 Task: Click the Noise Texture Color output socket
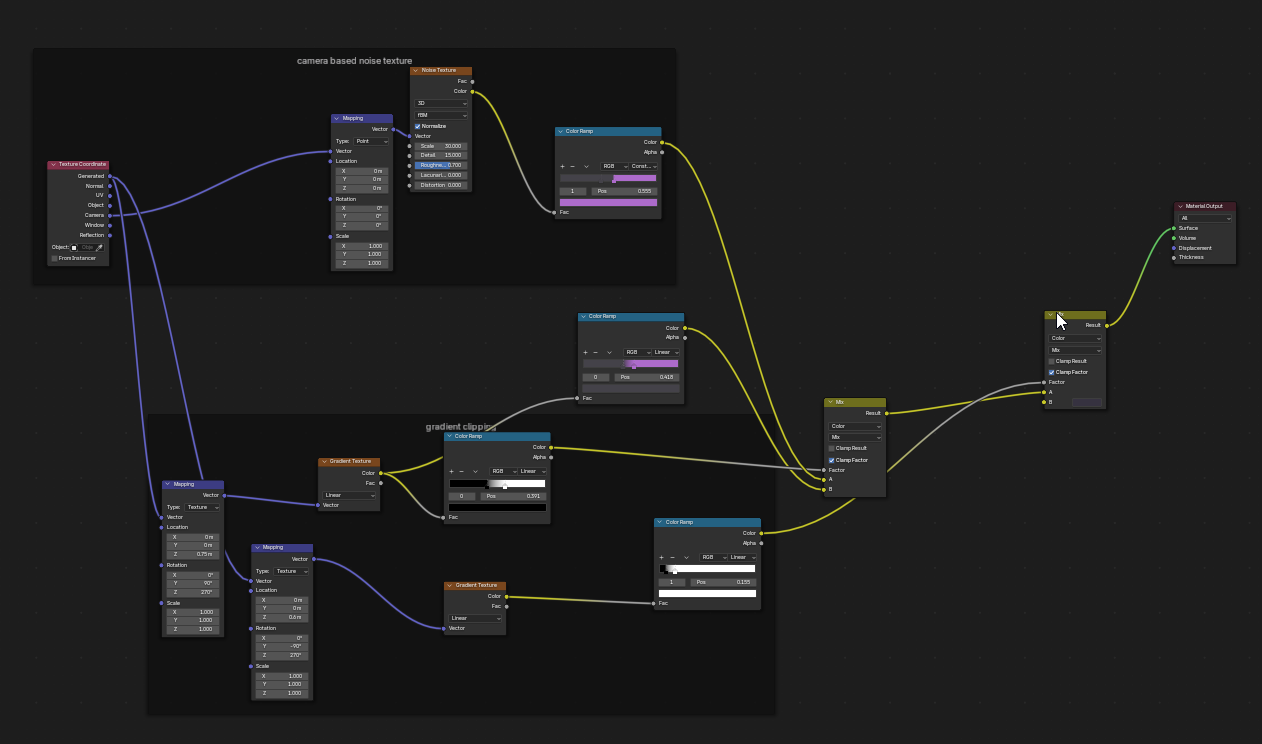[472, 91]
